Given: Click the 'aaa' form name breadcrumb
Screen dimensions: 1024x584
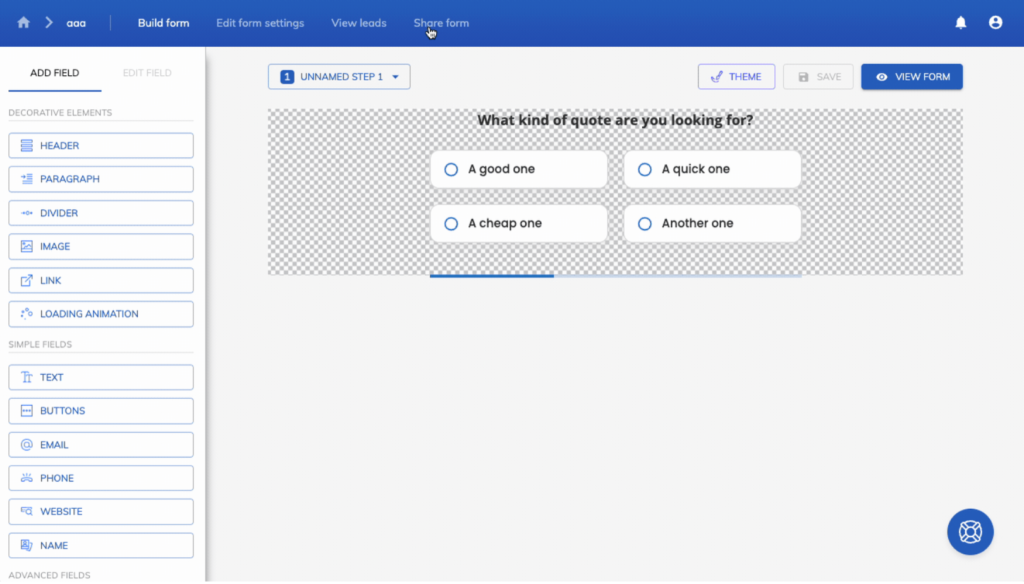Looking at the screenshot, I should click(x=76, y=23).
